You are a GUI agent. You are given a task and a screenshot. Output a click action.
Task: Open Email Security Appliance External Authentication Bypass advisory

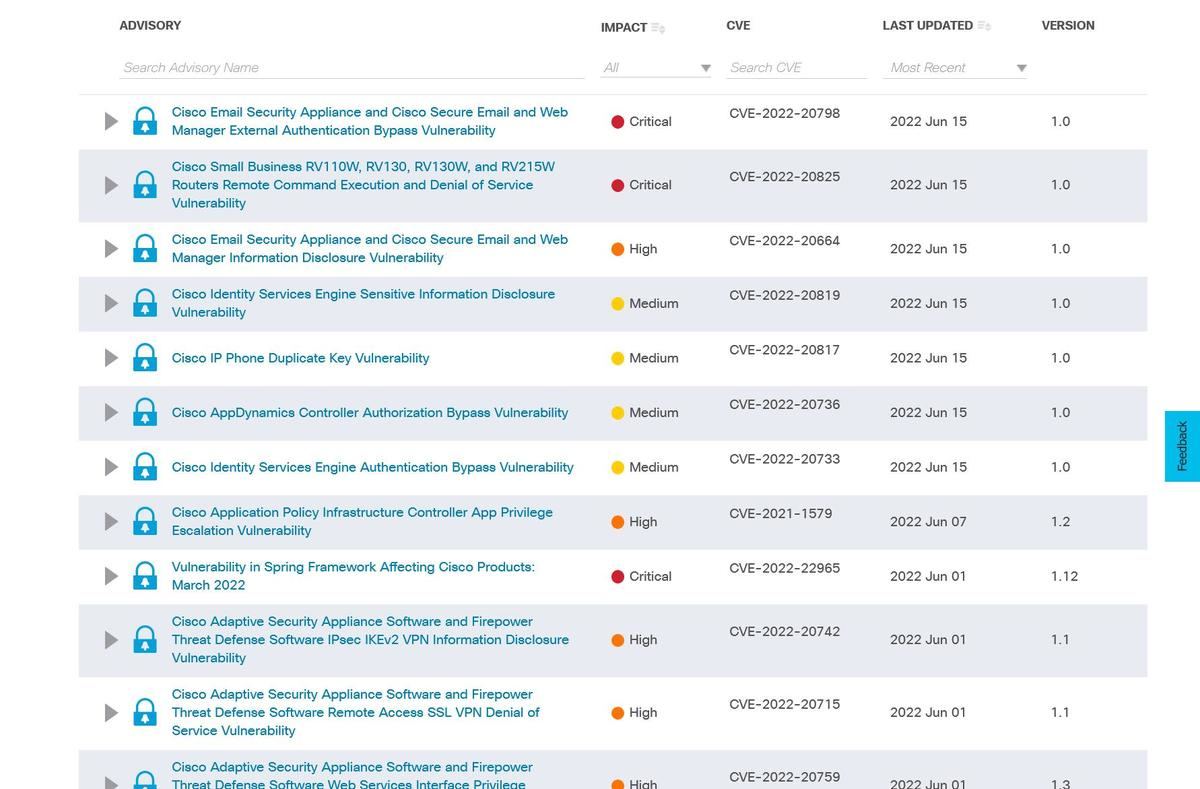click(x=370, y=121)
